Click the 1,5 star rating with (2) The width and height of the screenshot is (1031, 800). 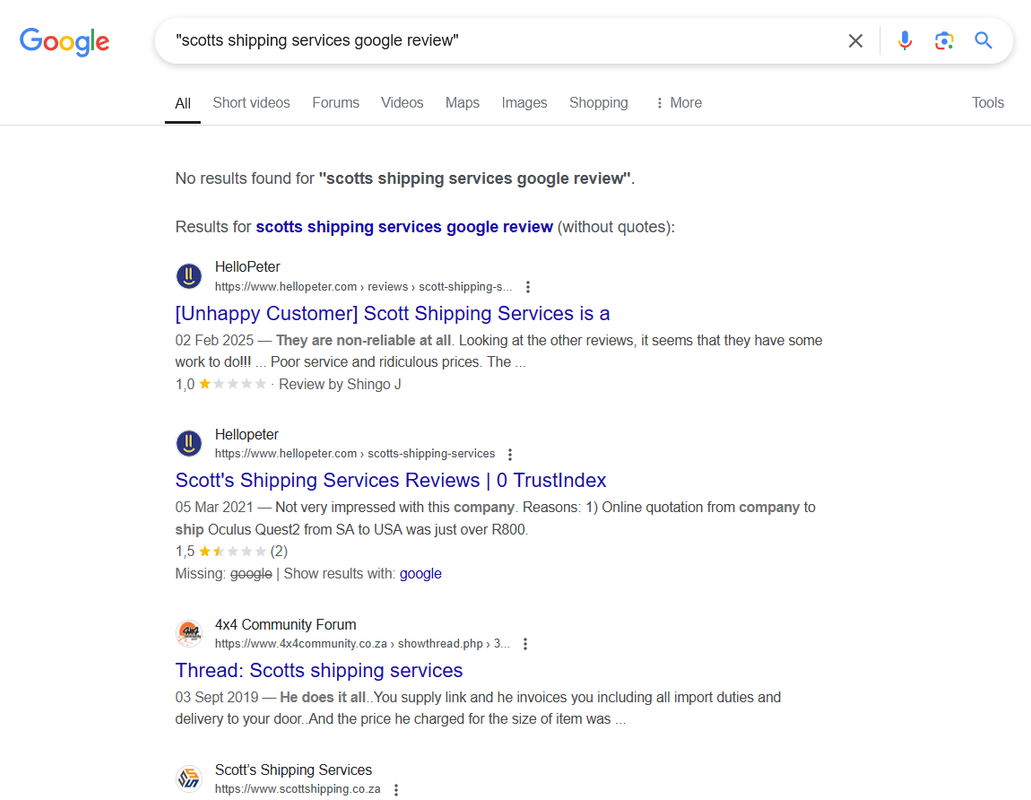tap(231, 551)
